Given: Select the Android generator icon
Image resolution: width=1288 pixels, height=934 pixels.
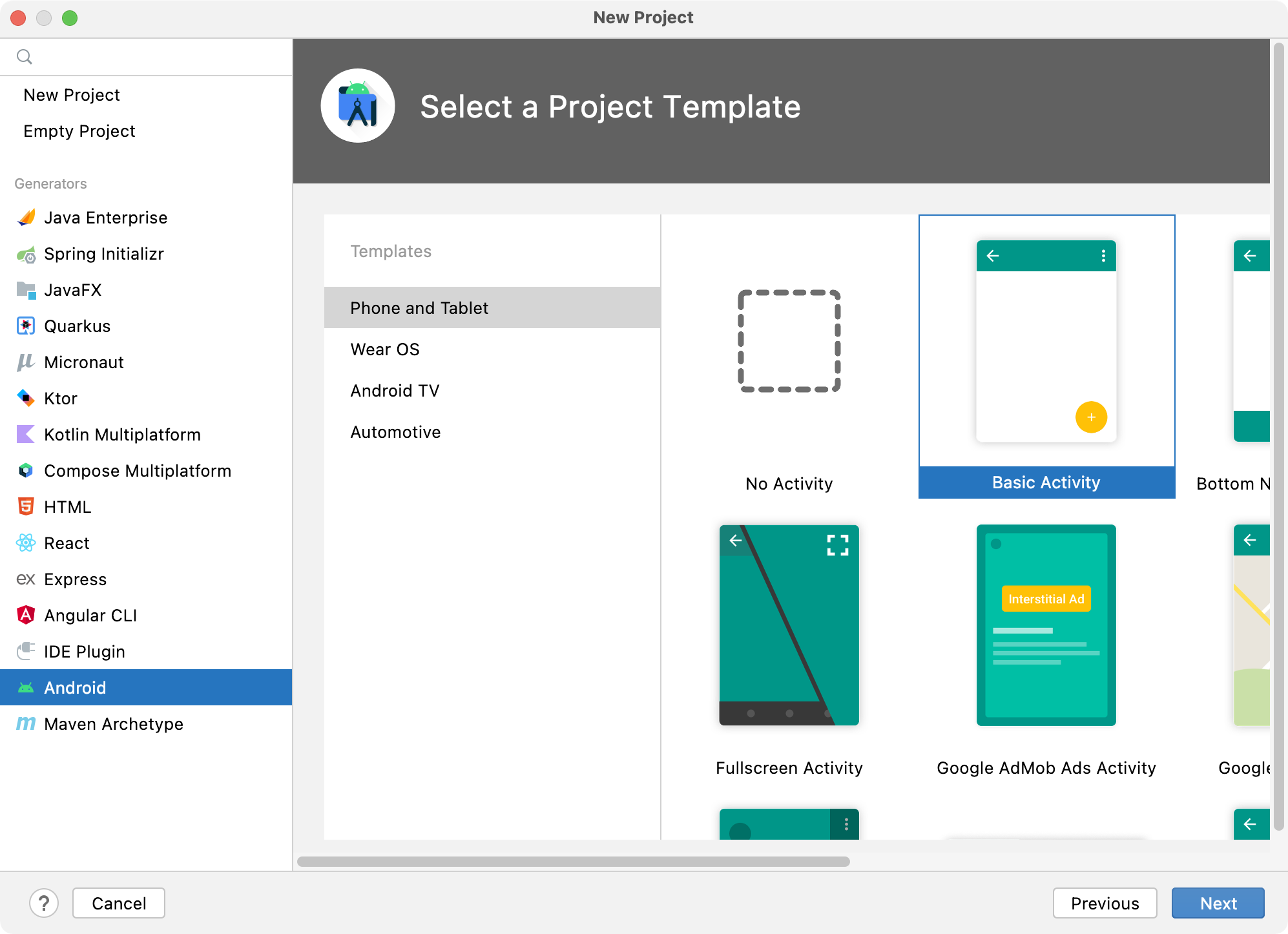Looking at the screenshot, I should [26, 688].
